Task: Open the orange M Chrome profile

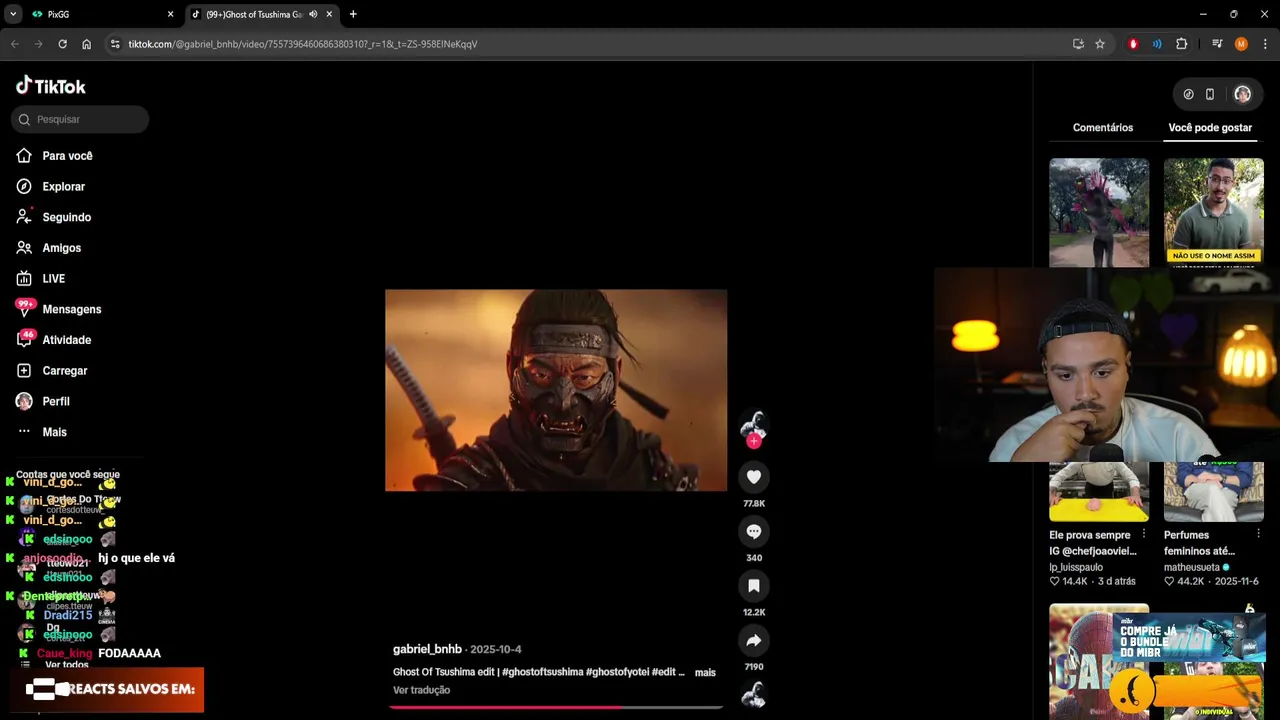Action: (1241, 44)
